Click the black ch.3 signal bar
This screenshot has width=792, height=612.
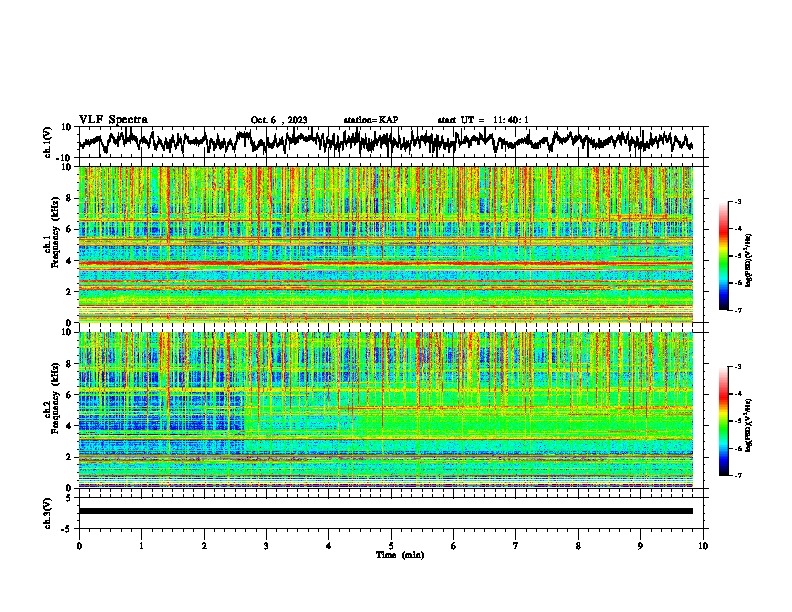(x=386, y=511)
